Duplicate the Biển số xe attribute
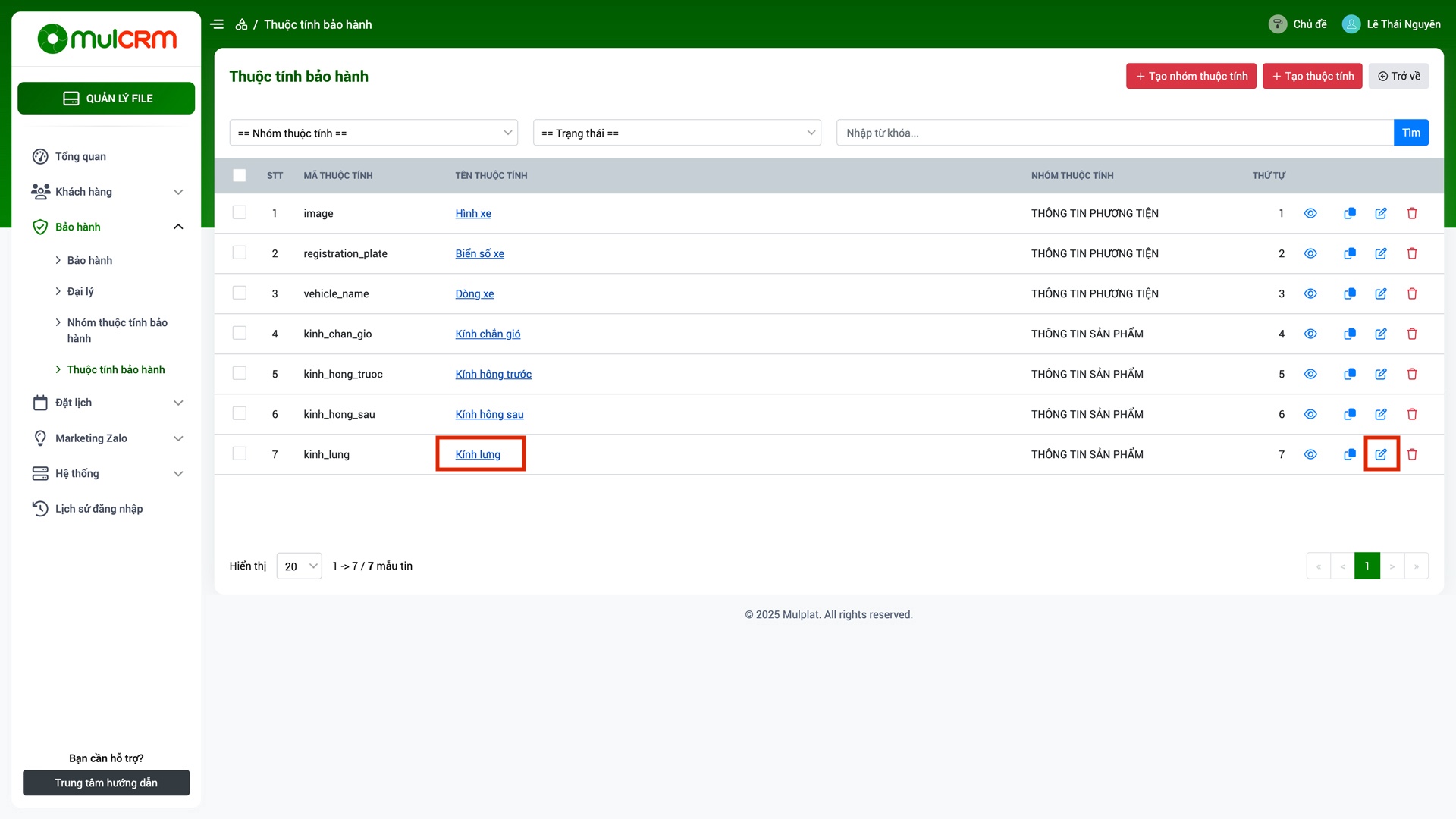The width and height of the screenshot is (1456, 819). tap(1350, 254)
